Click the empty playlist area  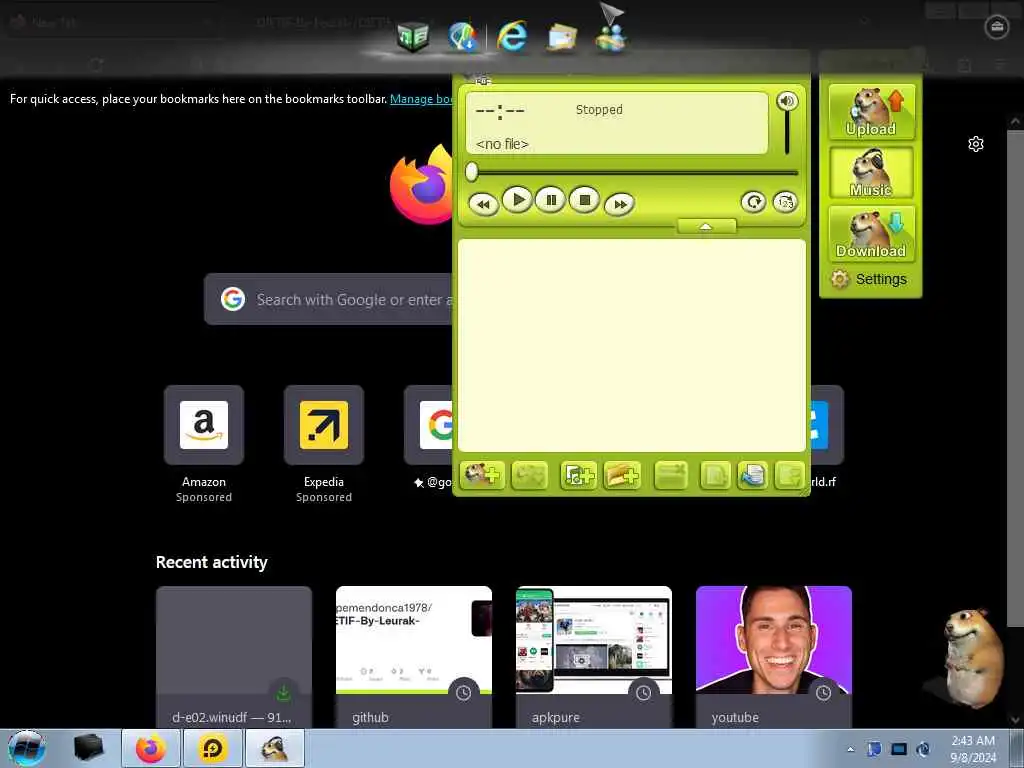pyautogui.click(x=632, y=345)
